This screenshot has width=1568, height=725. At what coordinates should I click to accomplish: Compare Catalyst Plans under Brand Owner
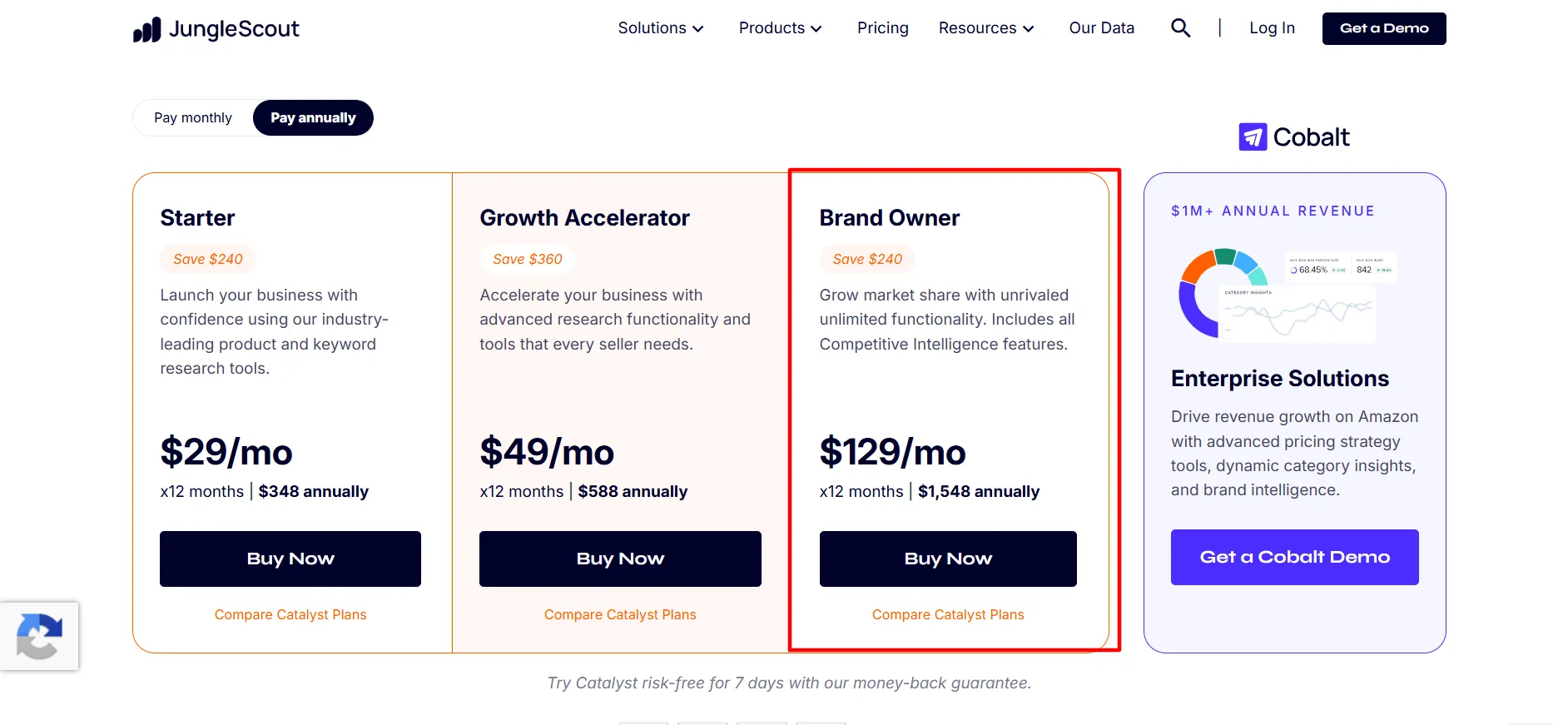tap(948, 614)
